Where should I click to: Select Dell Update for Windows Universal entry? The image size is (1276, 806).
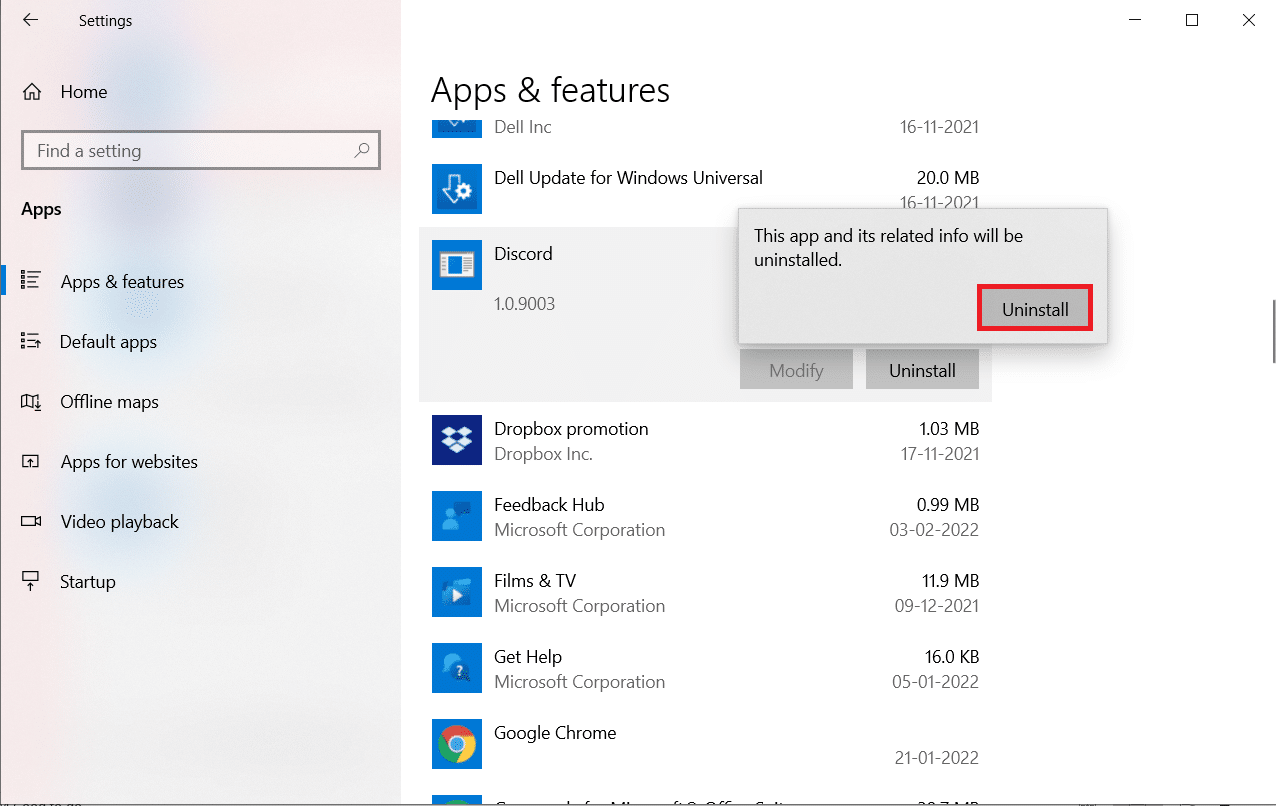click(705, 189)
